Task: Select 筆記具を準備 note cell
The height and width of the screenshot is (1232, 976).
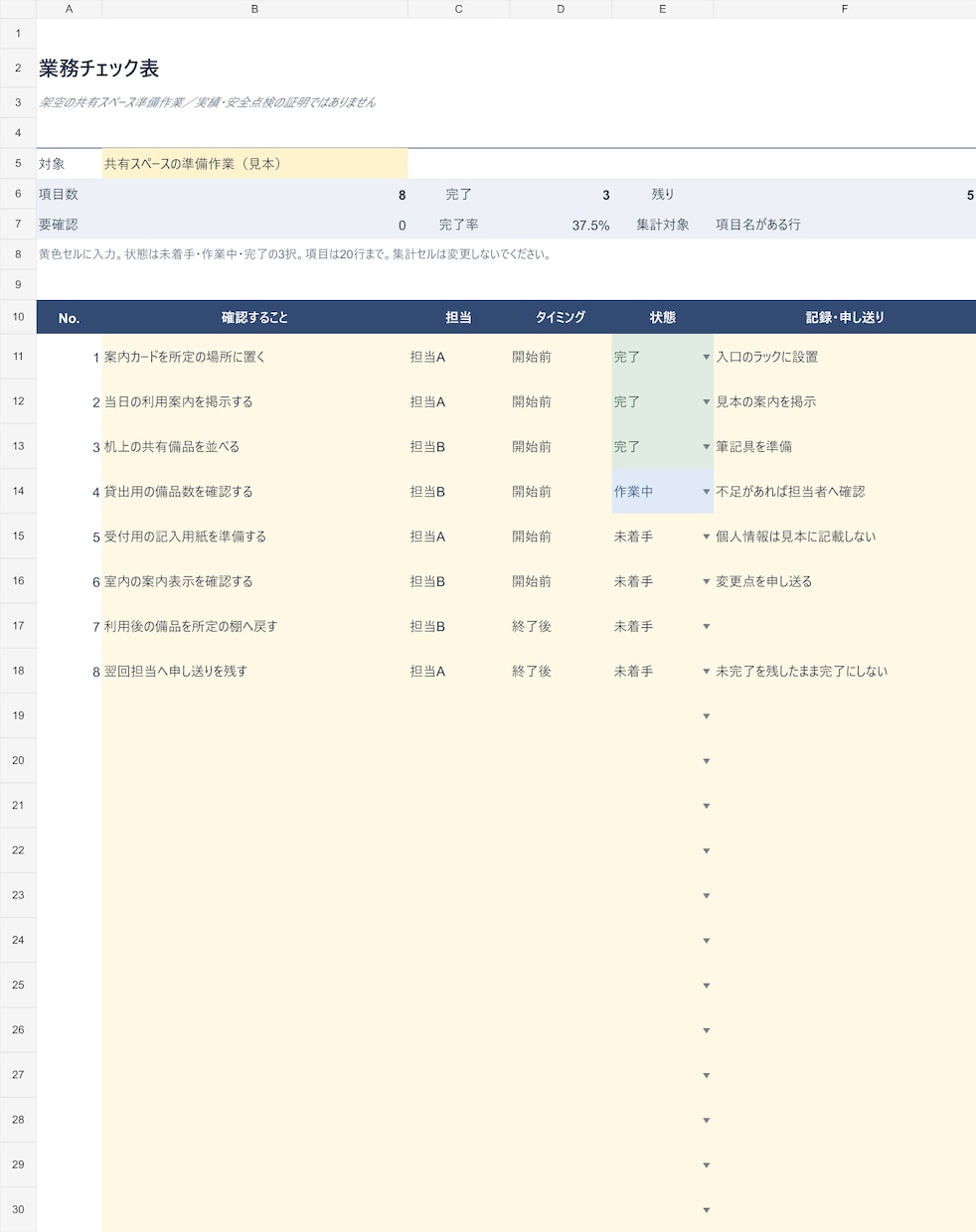Action: click(845, 446)
